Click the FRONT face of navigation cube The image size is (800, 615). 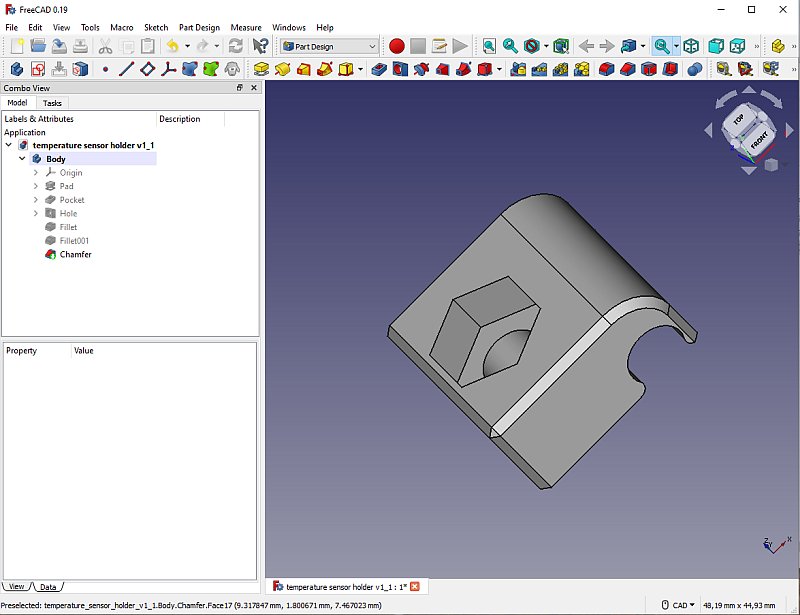[x=759, y=139]
